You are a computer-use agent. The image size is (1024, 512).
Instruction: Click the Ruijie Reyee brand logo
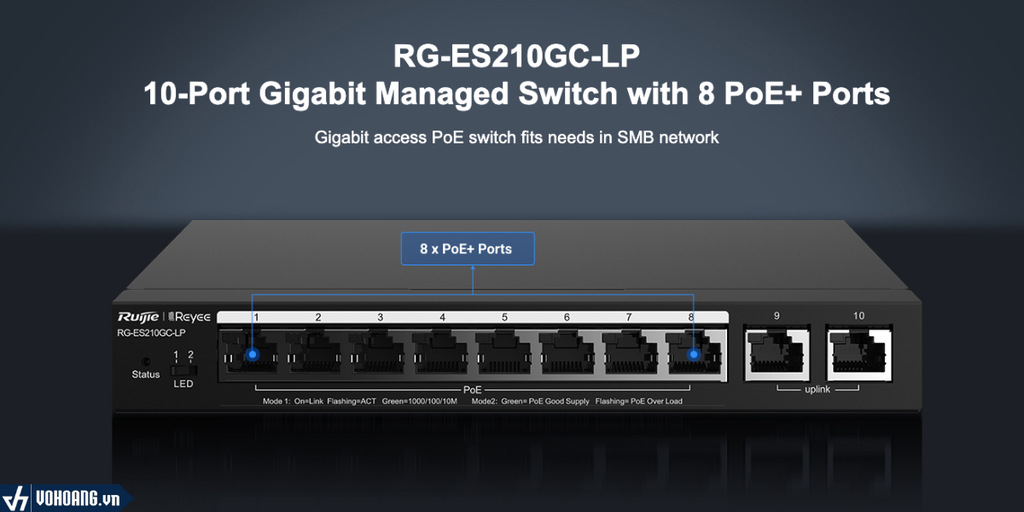[x=164, y=317]
